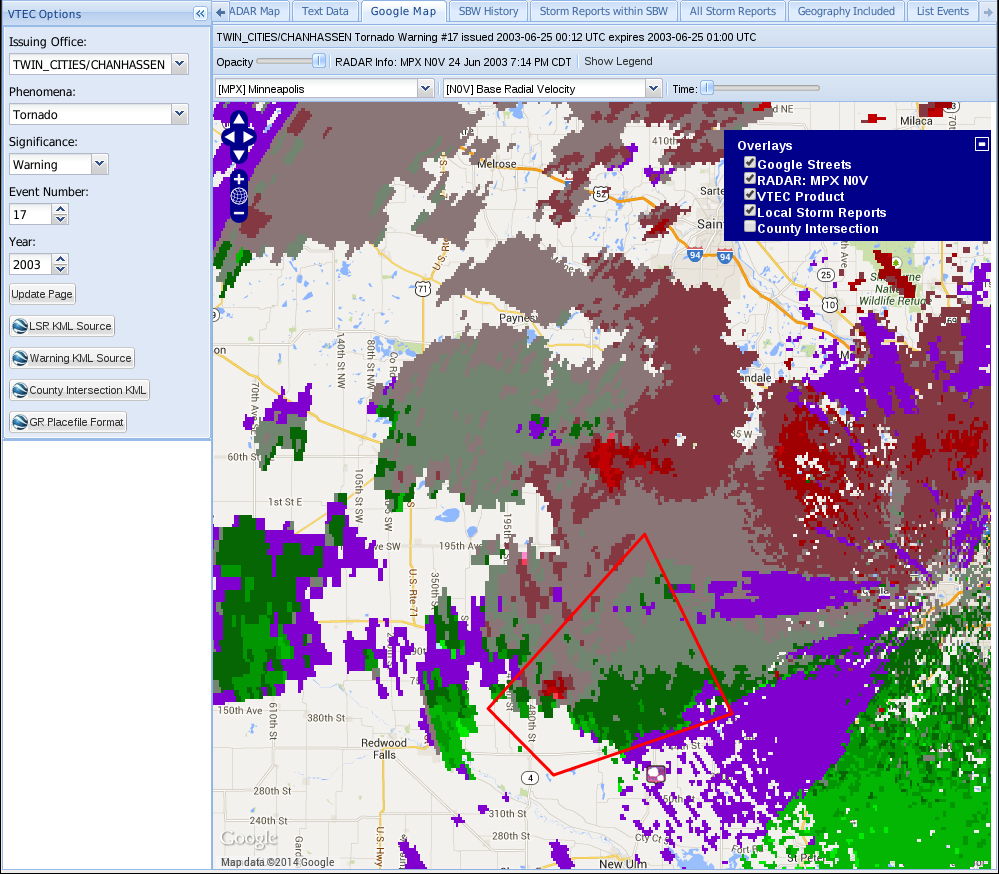
Task: Click the radar Opacity slider handle
Action: [319, 61]
